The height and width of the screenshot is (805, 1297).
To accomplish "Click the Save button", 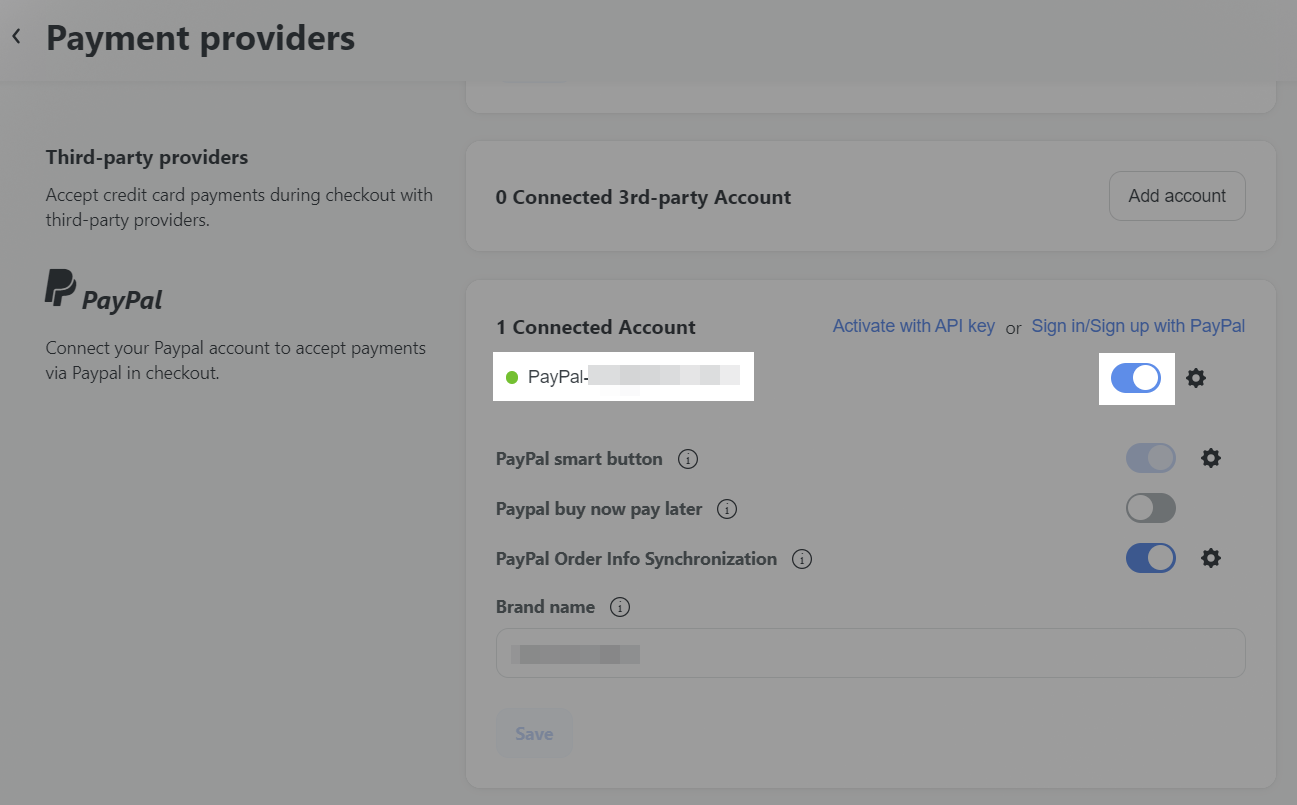I will click(534, 734).
